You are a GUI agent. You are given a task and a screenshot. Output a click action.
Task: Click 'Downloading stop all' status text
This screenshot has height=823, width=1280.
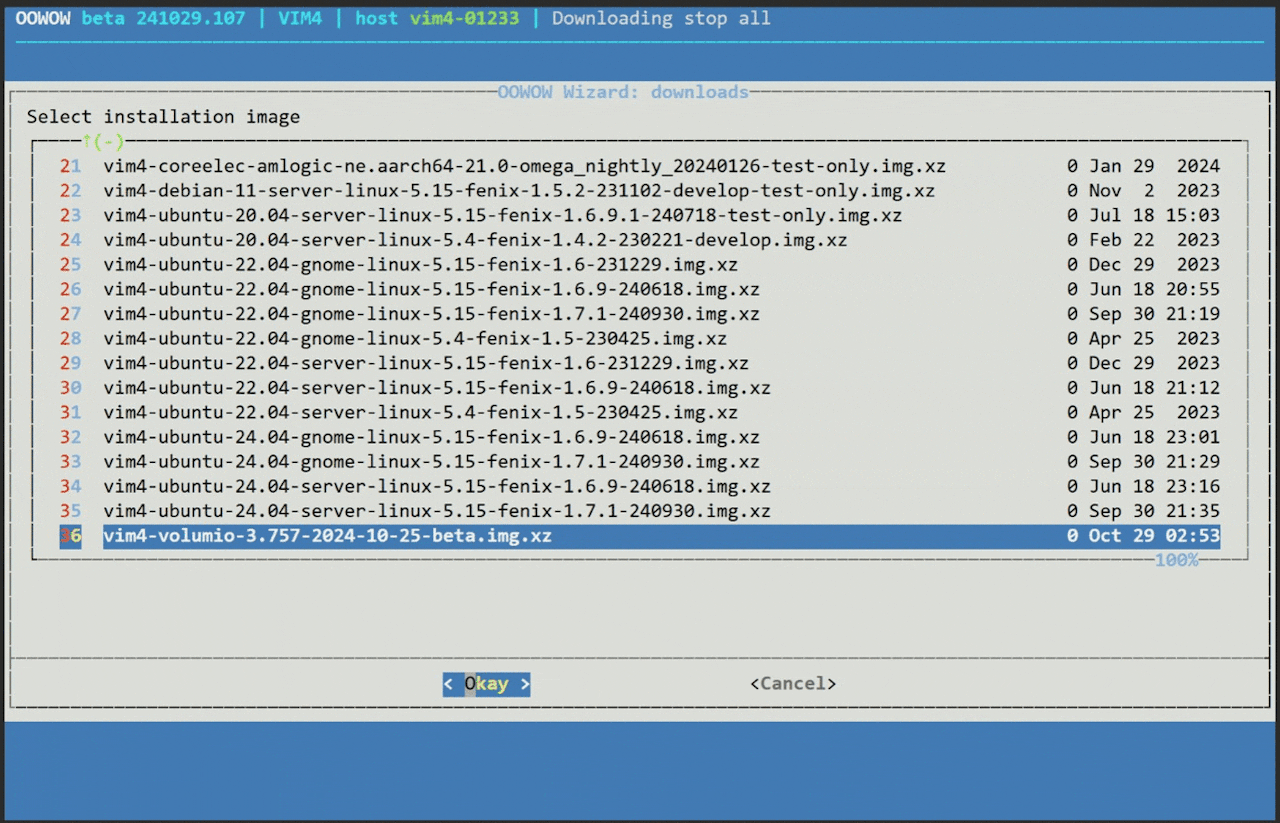pos(661,18)
